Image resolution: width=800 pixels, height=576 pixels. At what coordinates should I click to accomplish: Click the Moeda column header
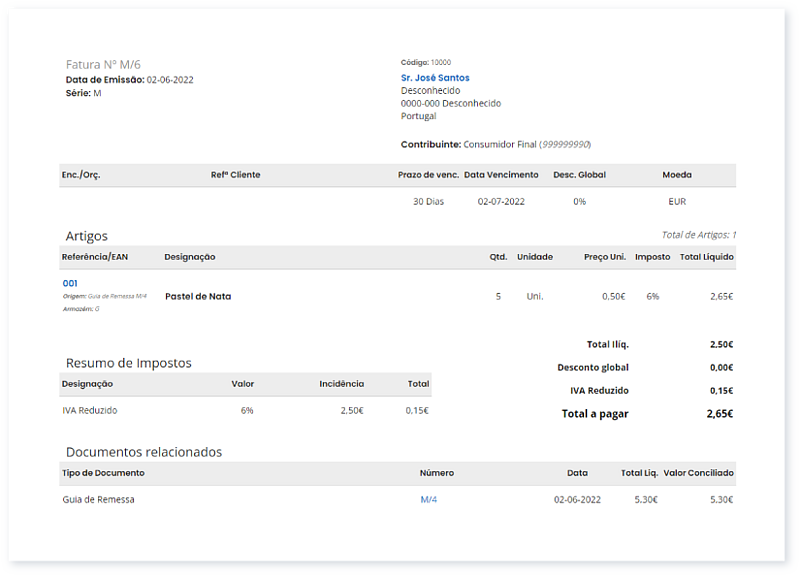[677, 175]
